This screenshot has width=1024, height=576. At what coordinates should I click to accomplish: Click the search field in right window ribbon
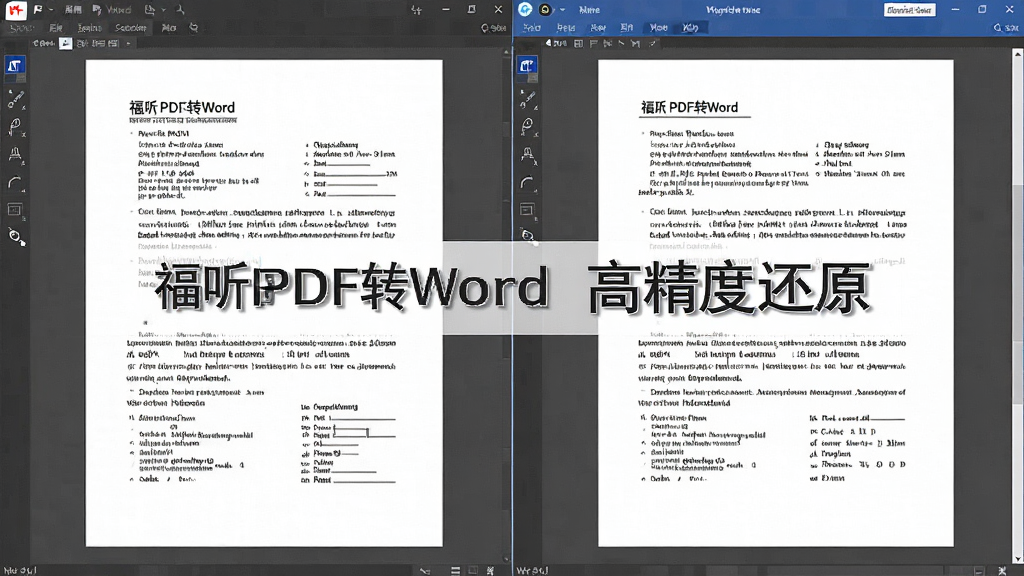click(x=1006, y=28)
